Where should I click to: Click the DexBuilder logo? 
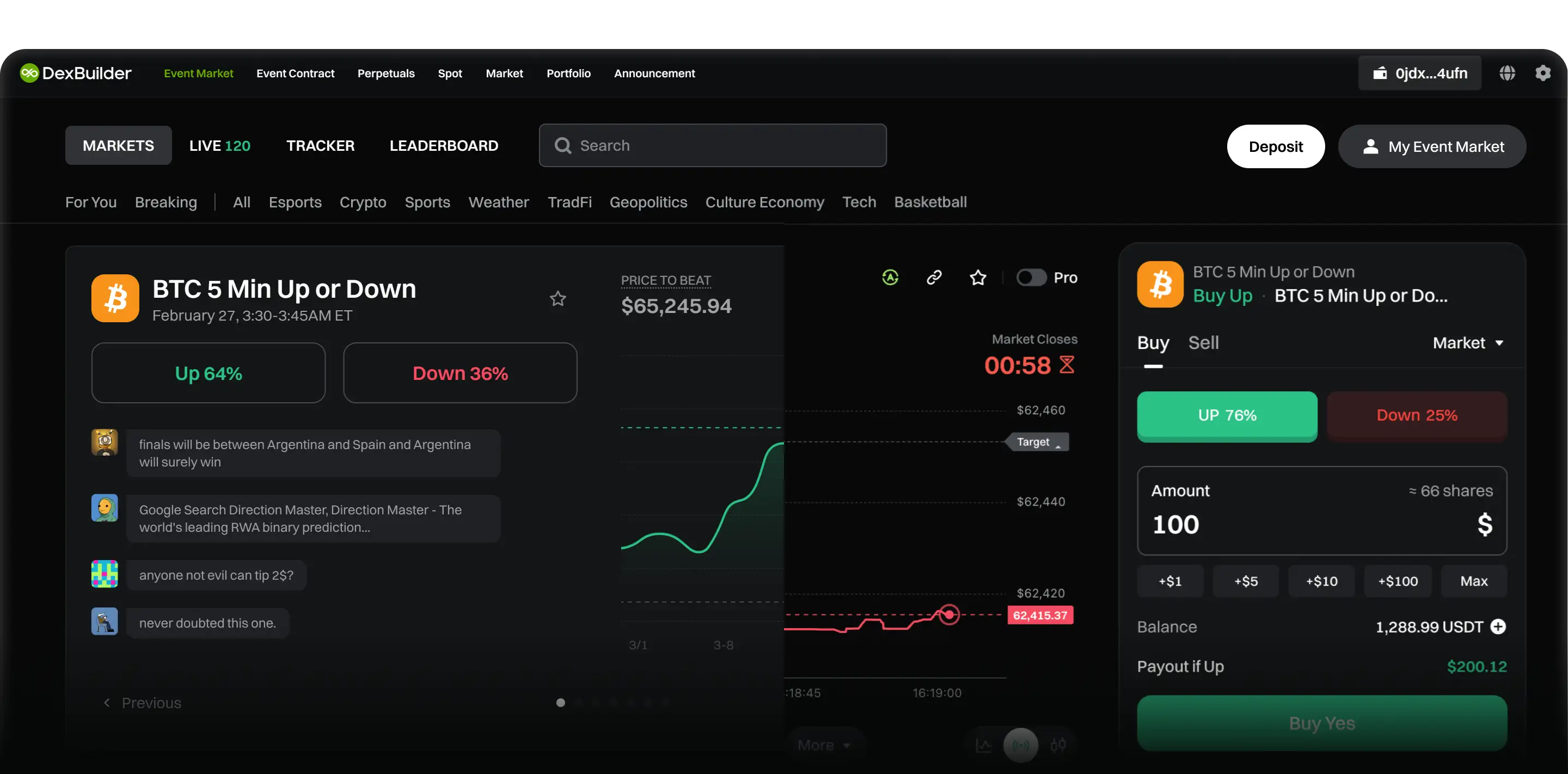pos(76,73)
